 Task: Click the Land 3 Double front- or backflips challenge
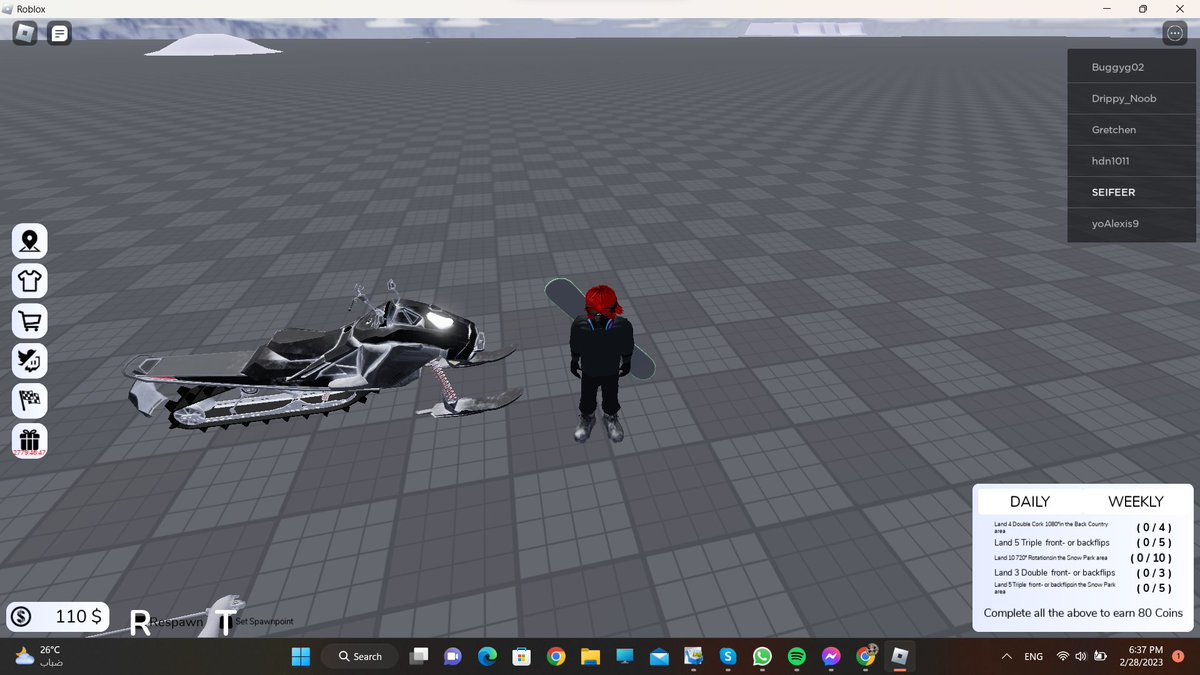tap(1054, 573)
